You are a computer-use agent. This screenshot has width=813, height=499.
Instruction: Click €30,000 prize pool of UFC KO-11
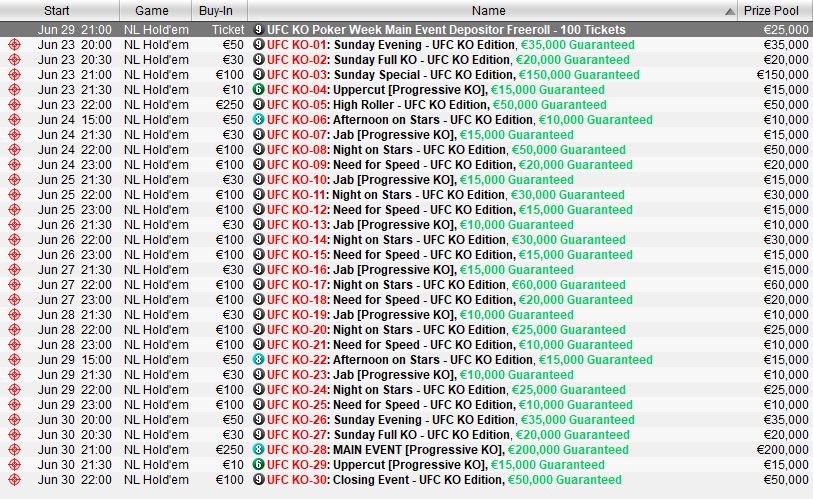(x=786, y=195)
